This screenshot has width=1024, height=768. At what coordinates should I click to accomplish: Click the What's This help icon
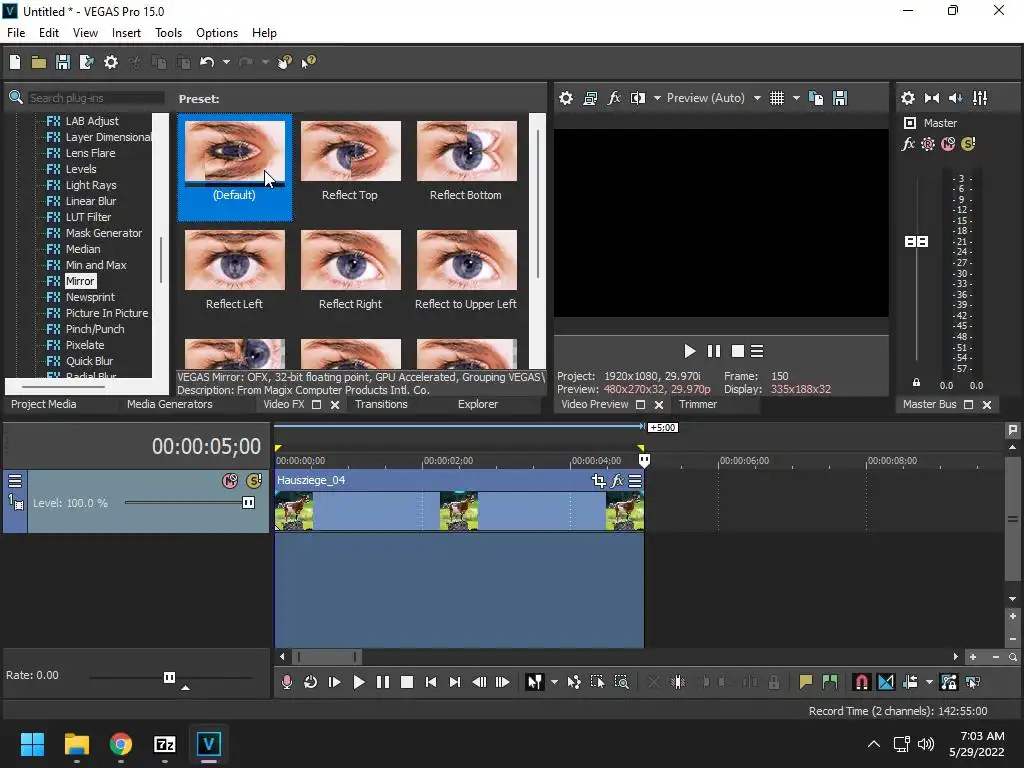coord(308,62)
